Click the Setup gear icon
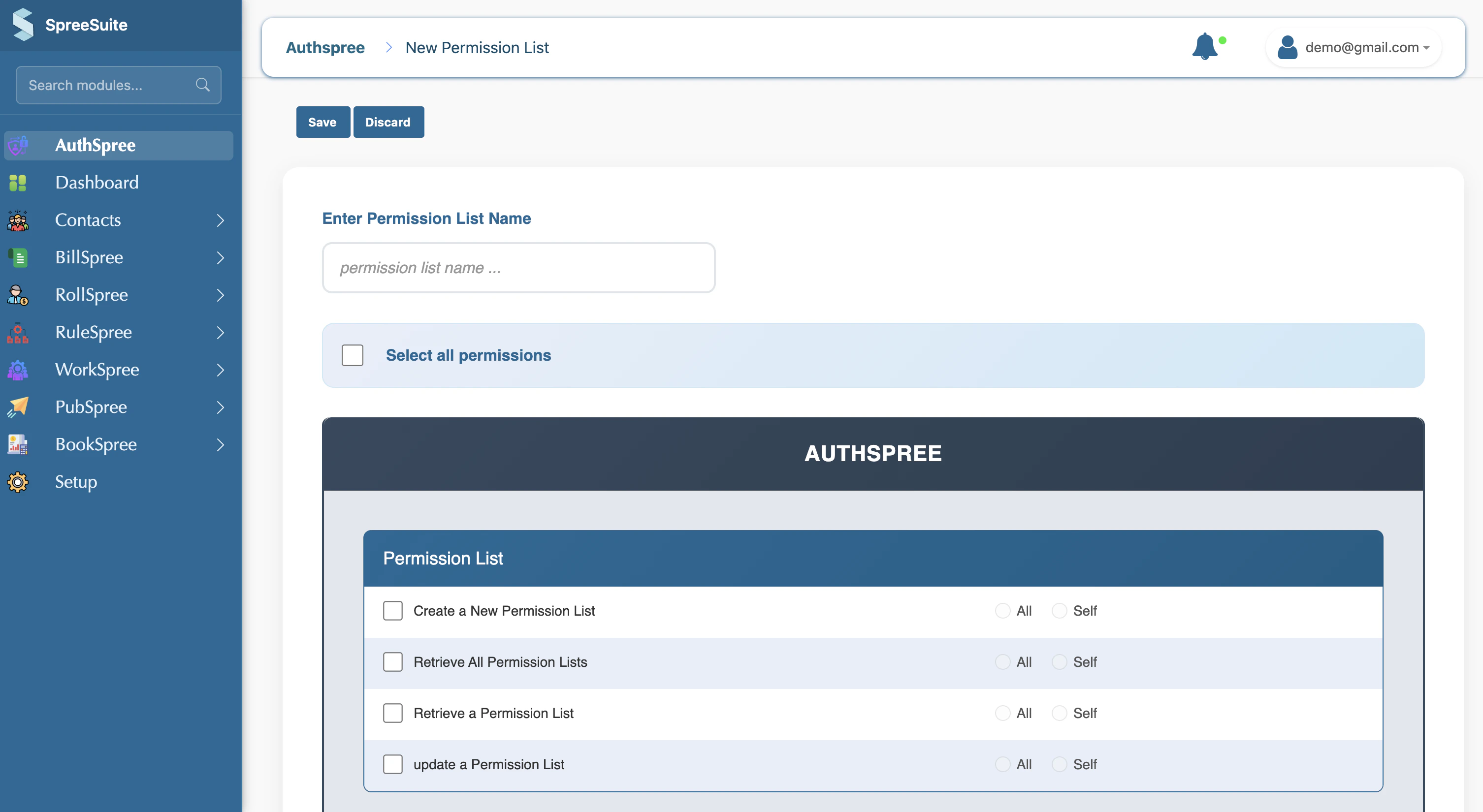Image resolution: width=1483 pixels, height=812 pixels. 18,482
